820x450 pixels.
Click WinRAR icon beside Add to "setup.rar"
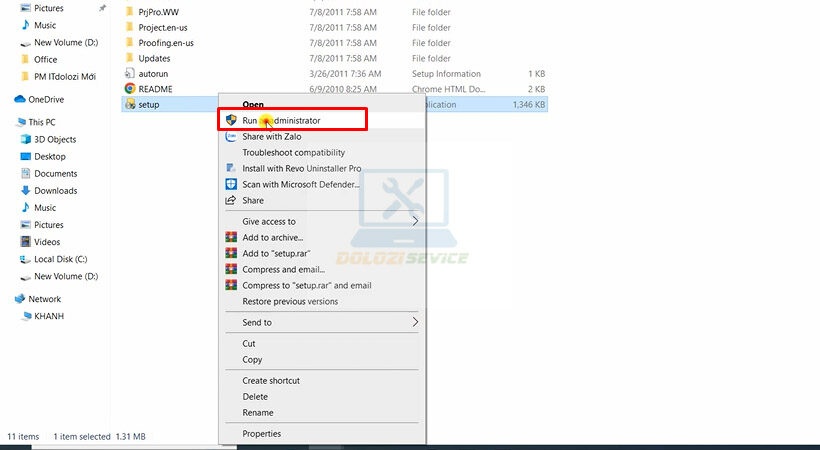[231, 253]
